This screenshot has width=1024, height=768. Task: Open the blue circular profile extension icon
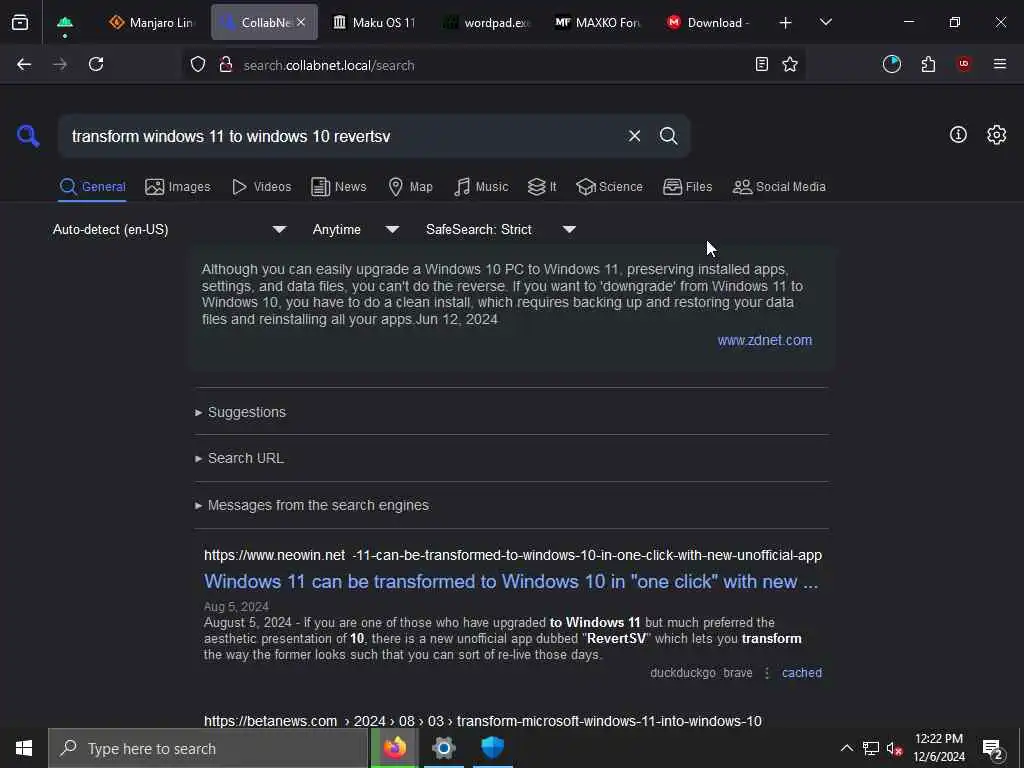tap(891, 64)
